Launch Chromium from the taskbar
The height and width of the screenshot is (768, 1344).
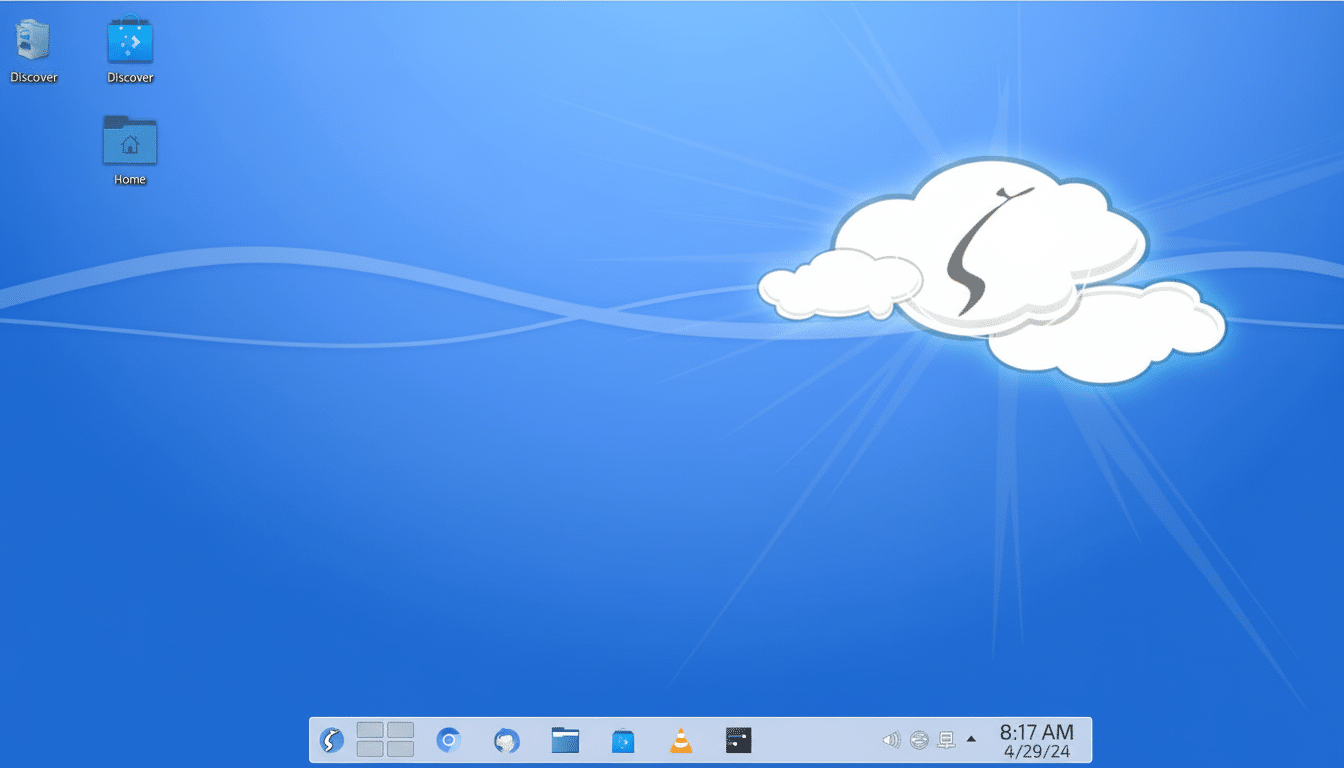448,739
